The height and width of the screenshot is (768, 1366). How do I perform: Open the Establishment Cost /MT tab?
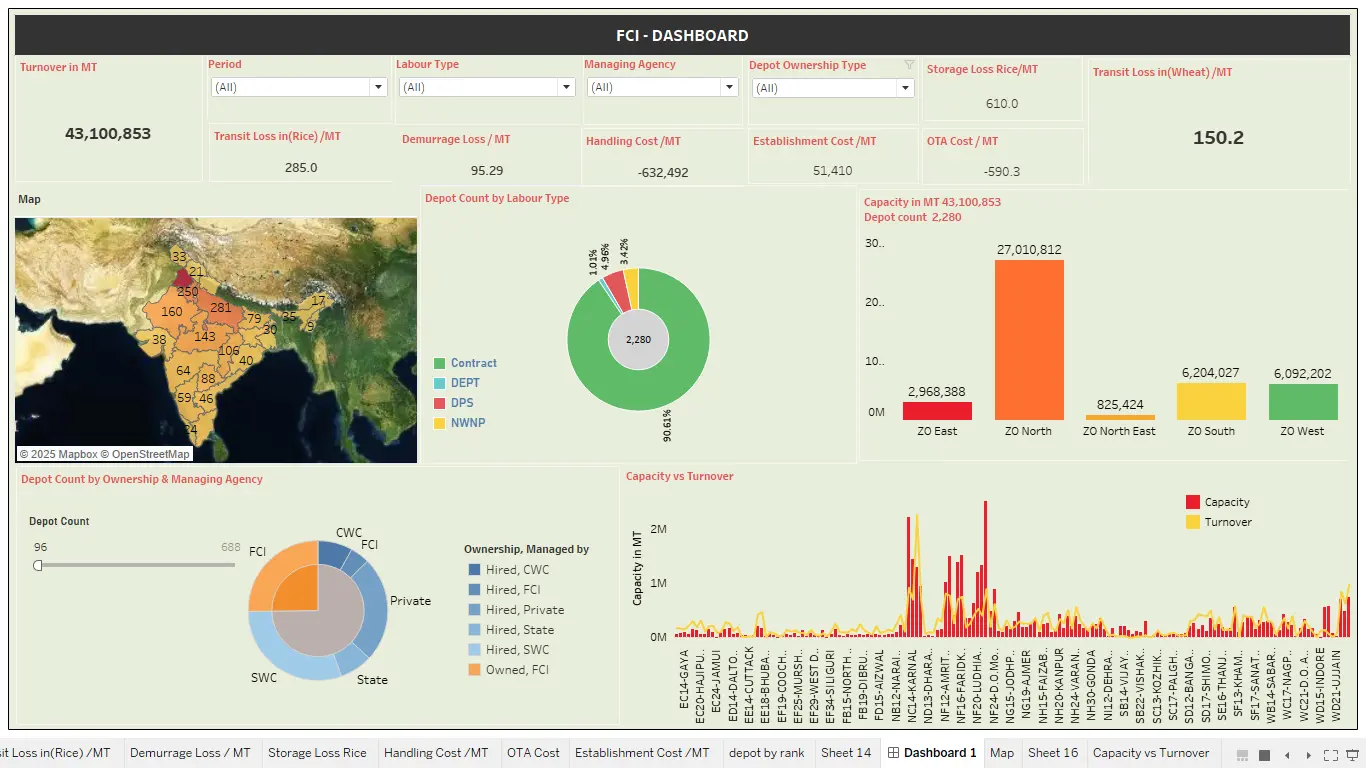(642, 753)
